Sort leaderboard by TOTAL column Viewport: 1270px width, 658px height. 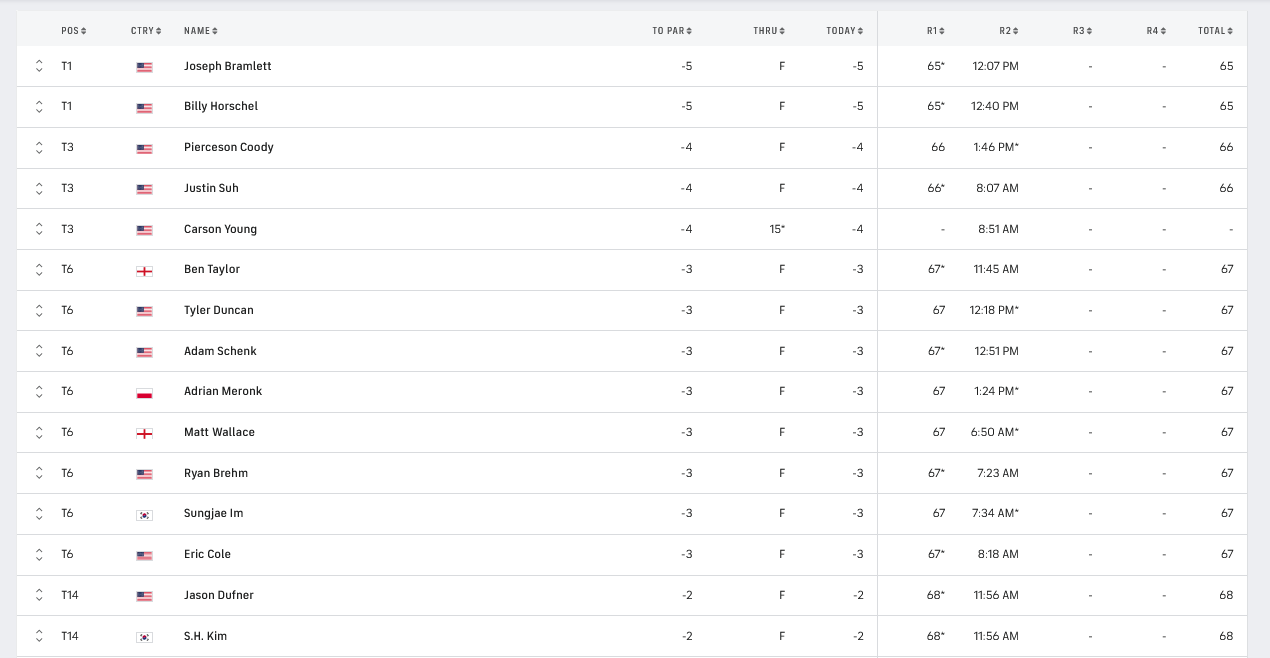click(x=1215, y=31)
